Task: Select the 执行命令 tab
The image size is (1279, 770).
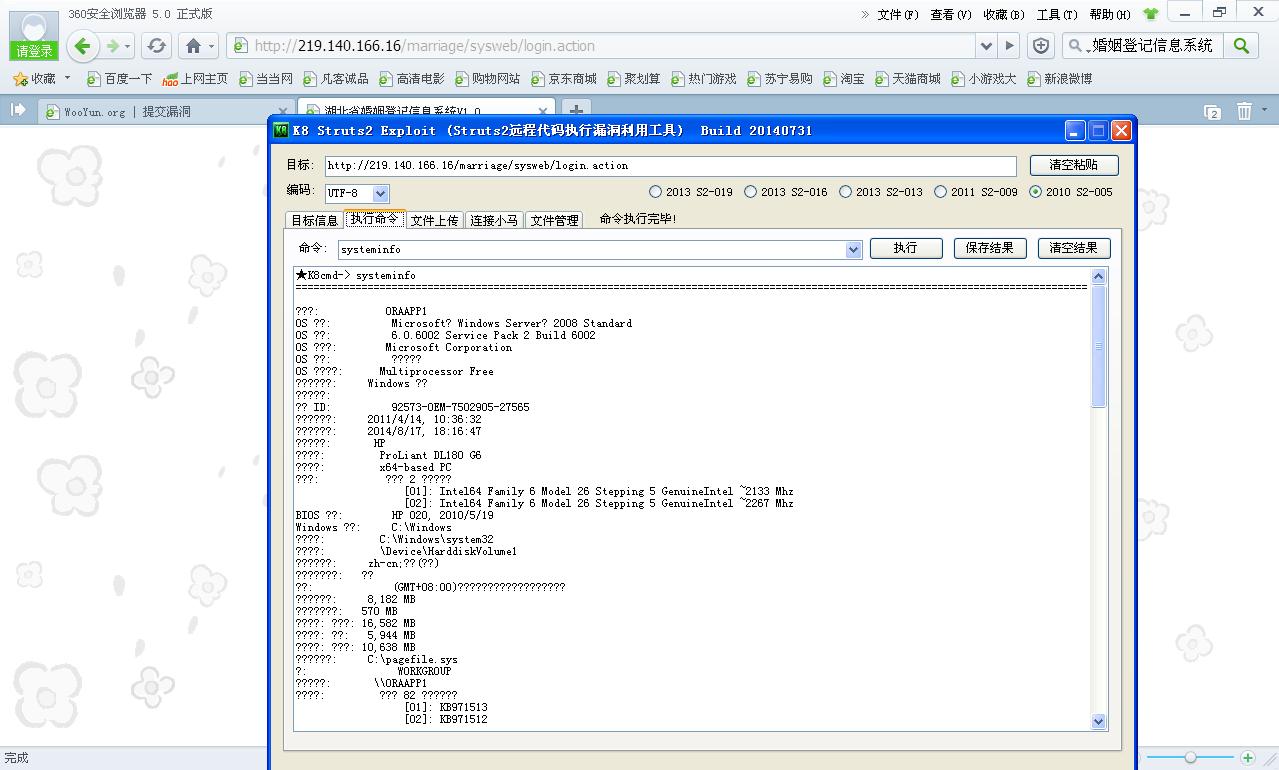Action: [374, 219]
